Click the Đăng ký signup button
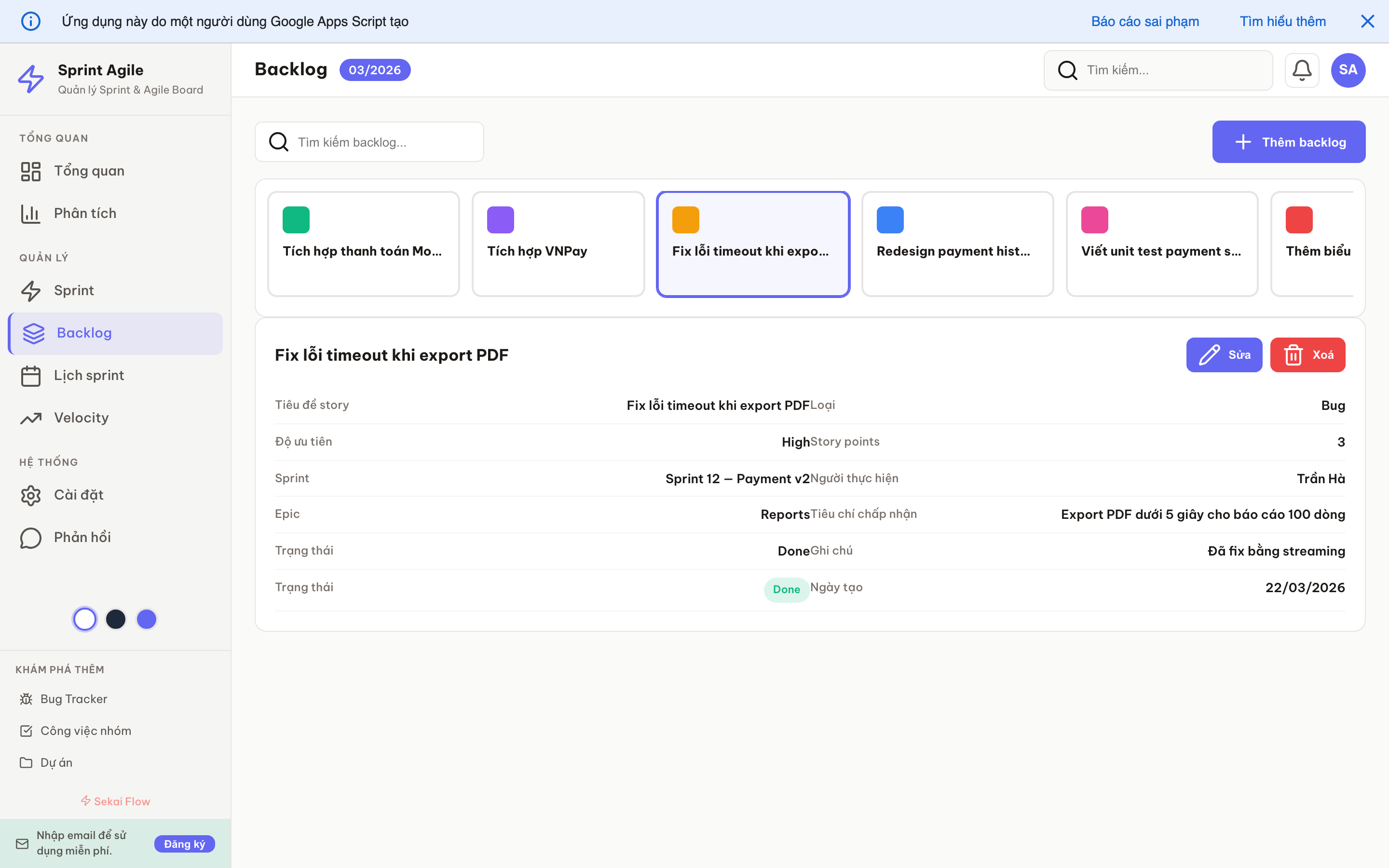Screen dimensions: 1389x868 (184, 844)
